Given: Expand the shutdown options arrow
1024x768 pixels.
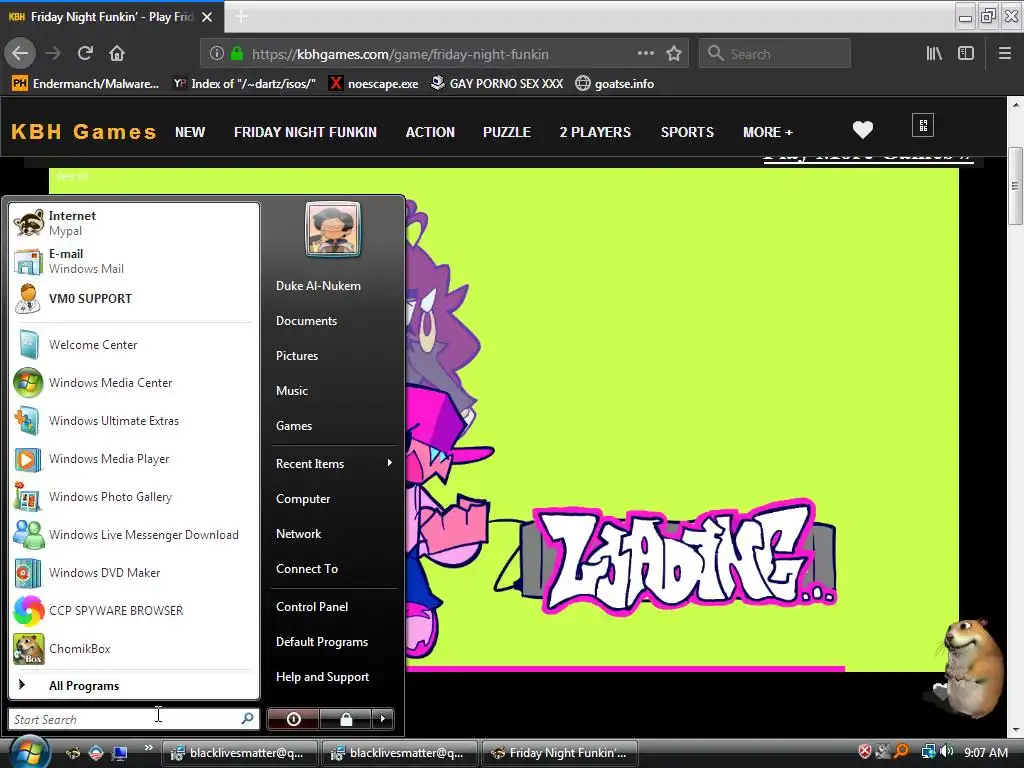Looking at the screenshot, I should pyautogui.click(x=383, y=719).
